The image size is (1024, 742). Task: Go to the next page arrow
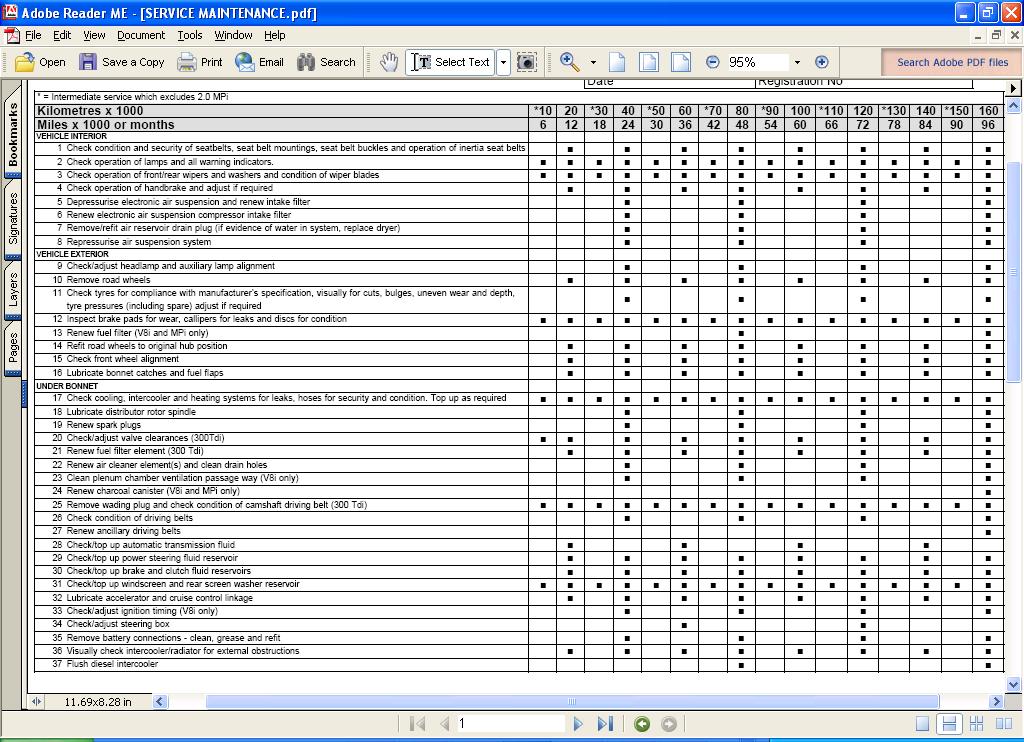[578, 724]
